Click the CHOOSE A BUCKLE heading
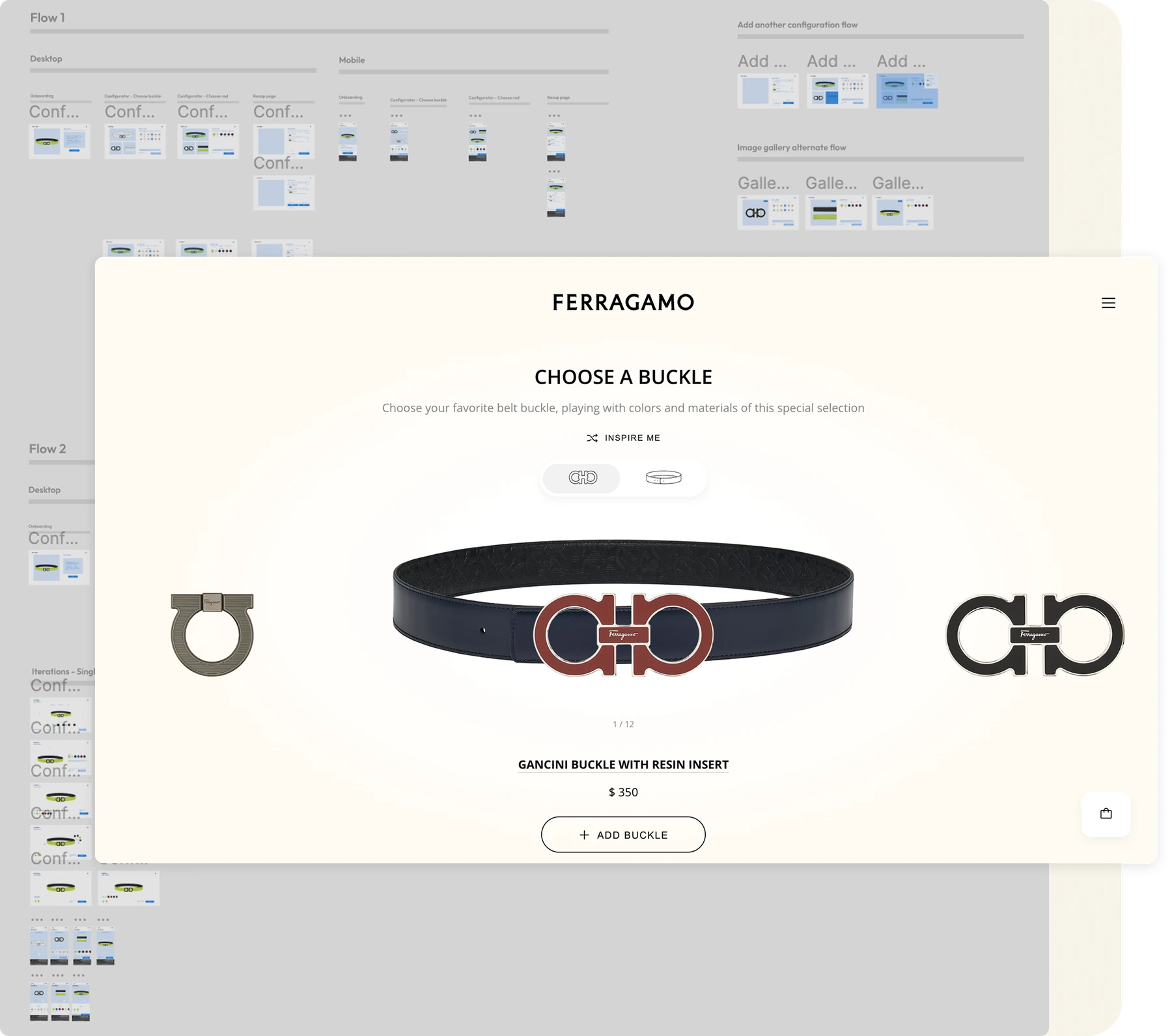Image resolution: width=1172 pixels, height=1036 pixels. point(623,377)
